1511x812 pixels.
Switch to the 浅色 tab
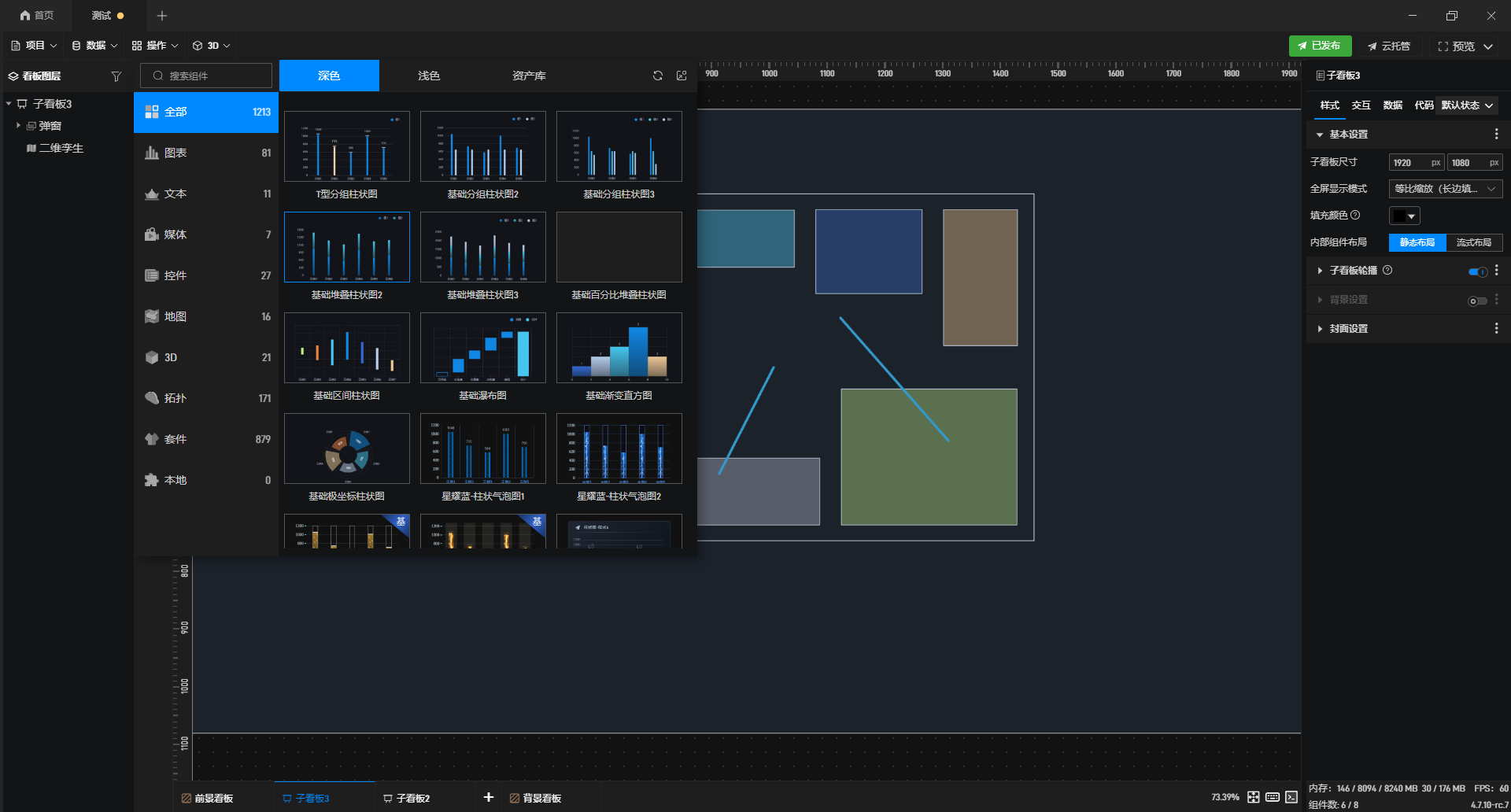tap(429, 76)
